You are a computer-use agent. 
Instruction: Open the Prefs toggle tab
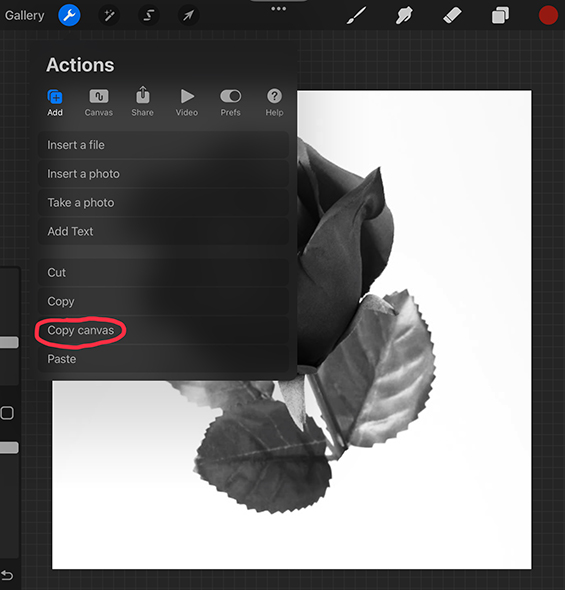click(x=231, y=103)
